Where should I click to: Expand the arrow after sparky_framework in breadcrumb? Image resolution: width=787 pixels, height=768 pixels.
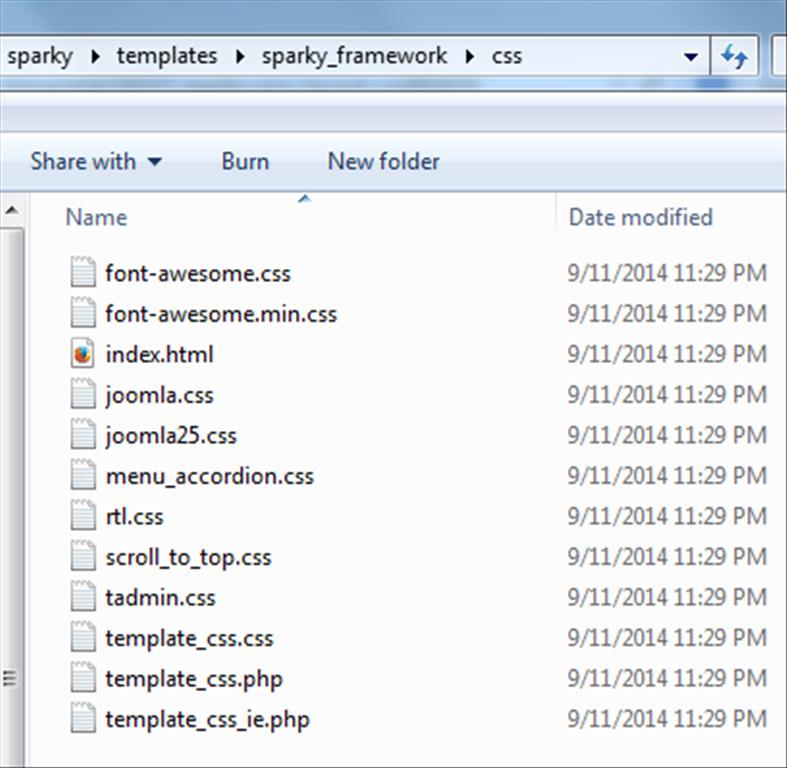click(x=469, y=57)
